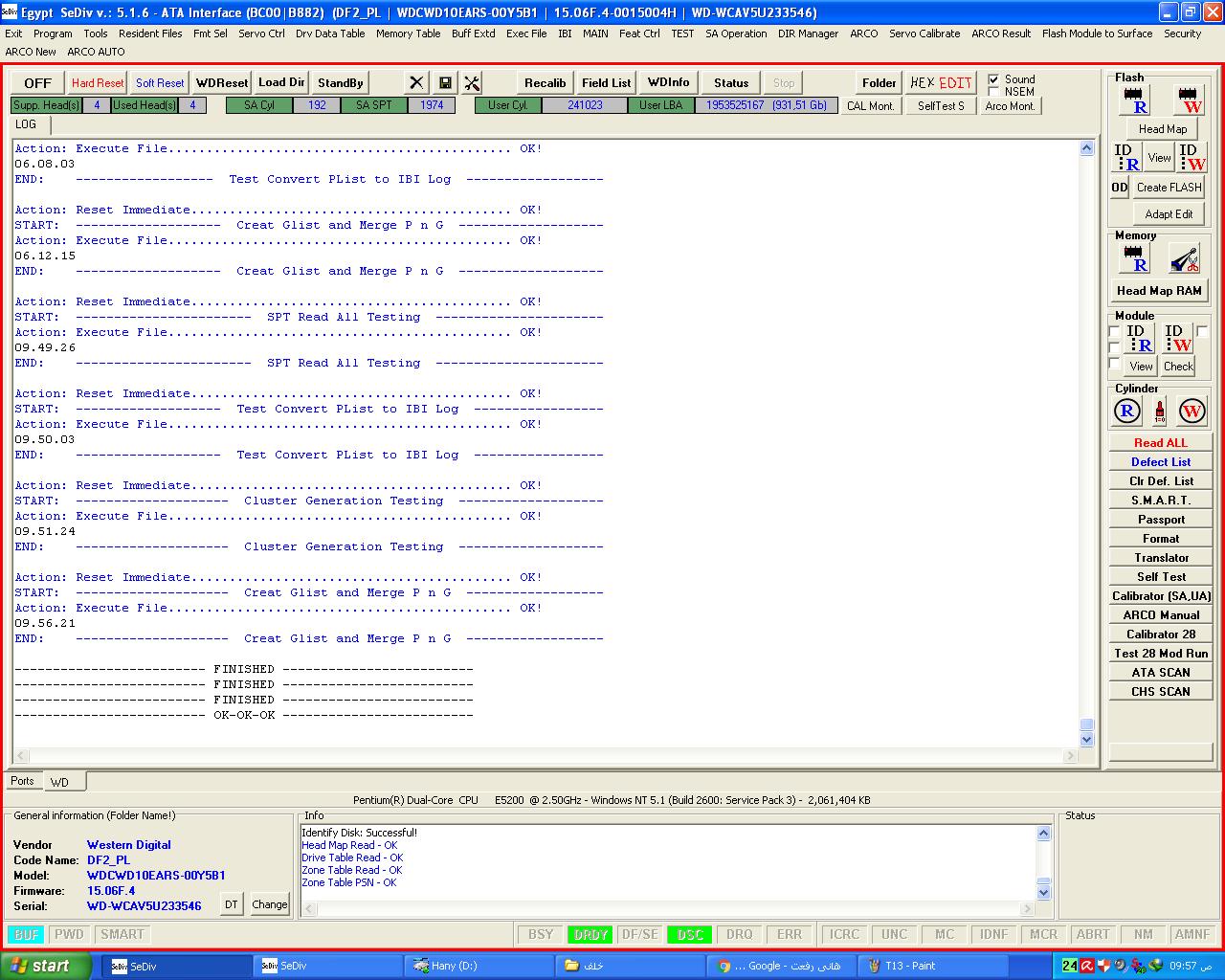Screen dimensions: 1225x980
Task: Open the ARCO Result menu
Action: pyautogui.click(x=1000, y=33)
